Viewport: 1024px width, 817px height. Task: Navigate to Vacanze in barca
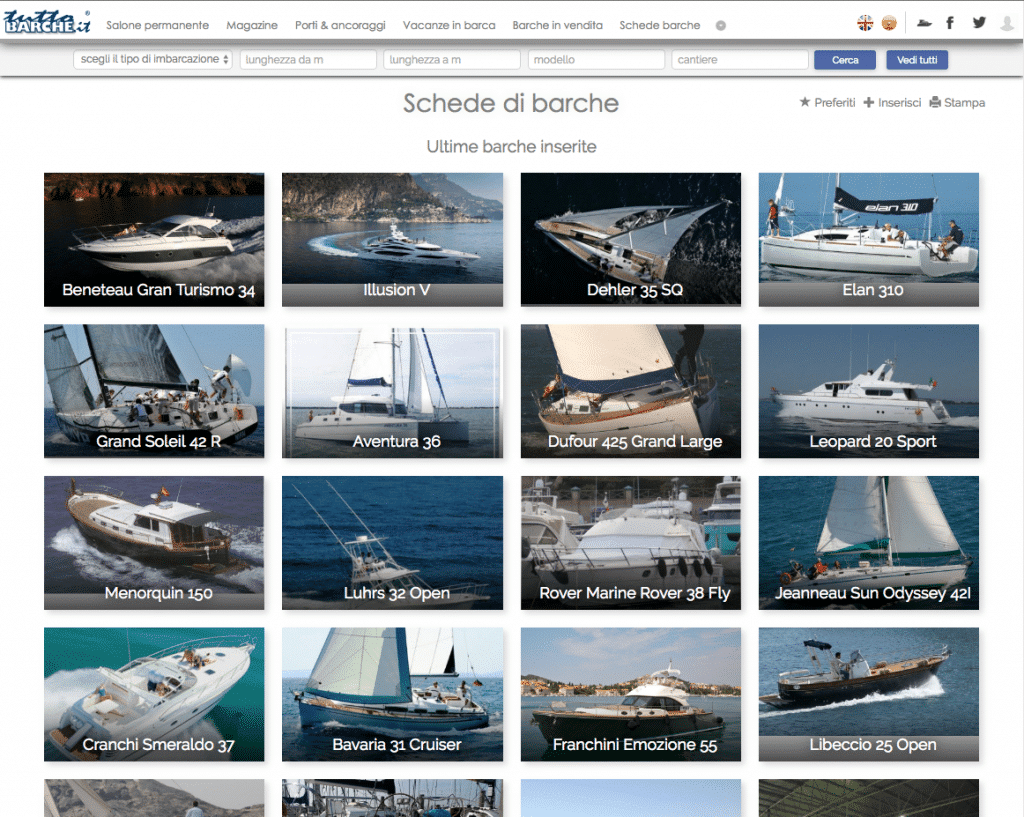449,25
